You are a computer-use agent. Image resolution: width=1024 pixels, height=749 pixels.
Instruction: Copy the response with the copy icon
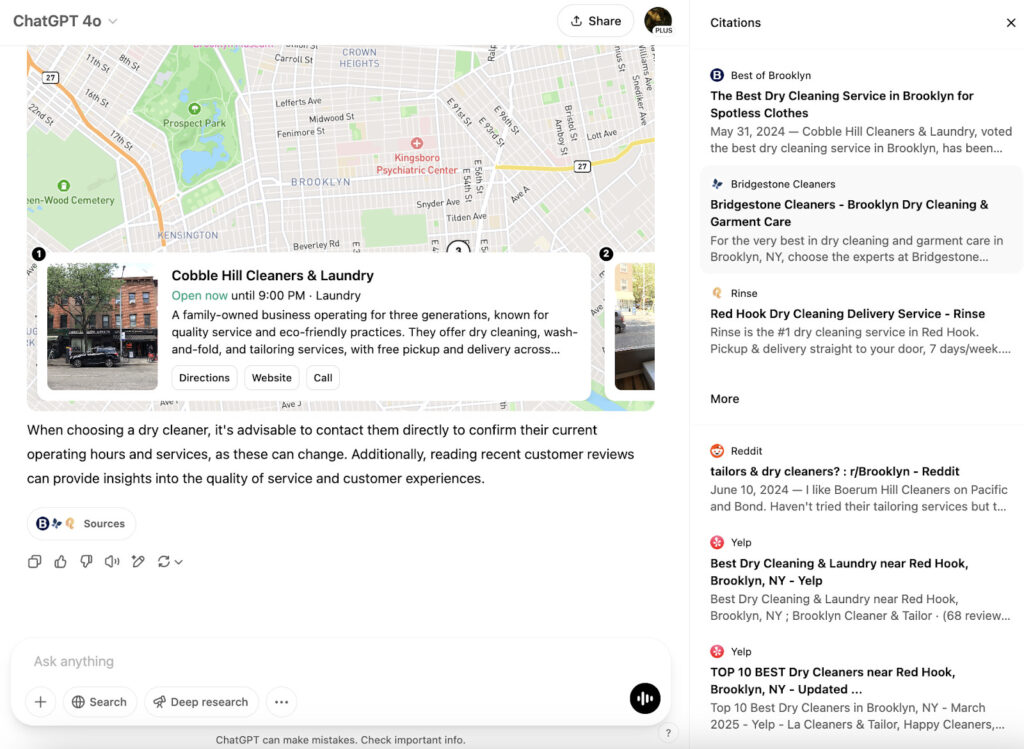[35, 562]
